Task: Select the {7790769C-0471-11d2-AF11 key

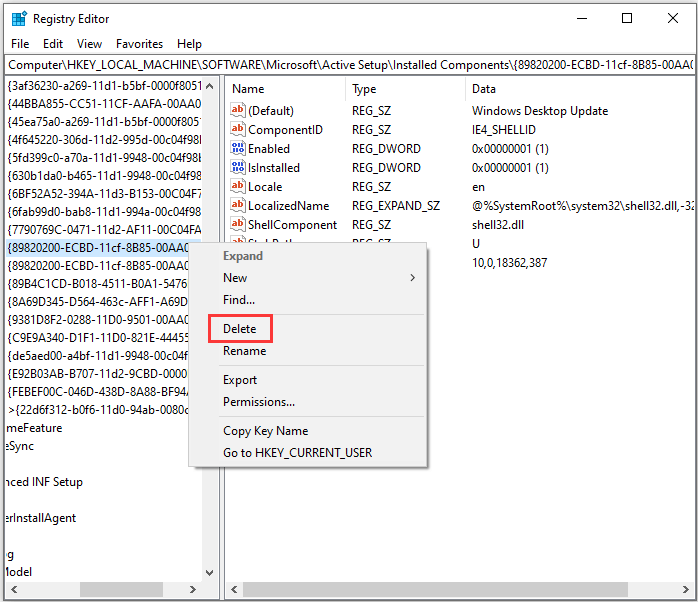Action: tap(105, 230)
